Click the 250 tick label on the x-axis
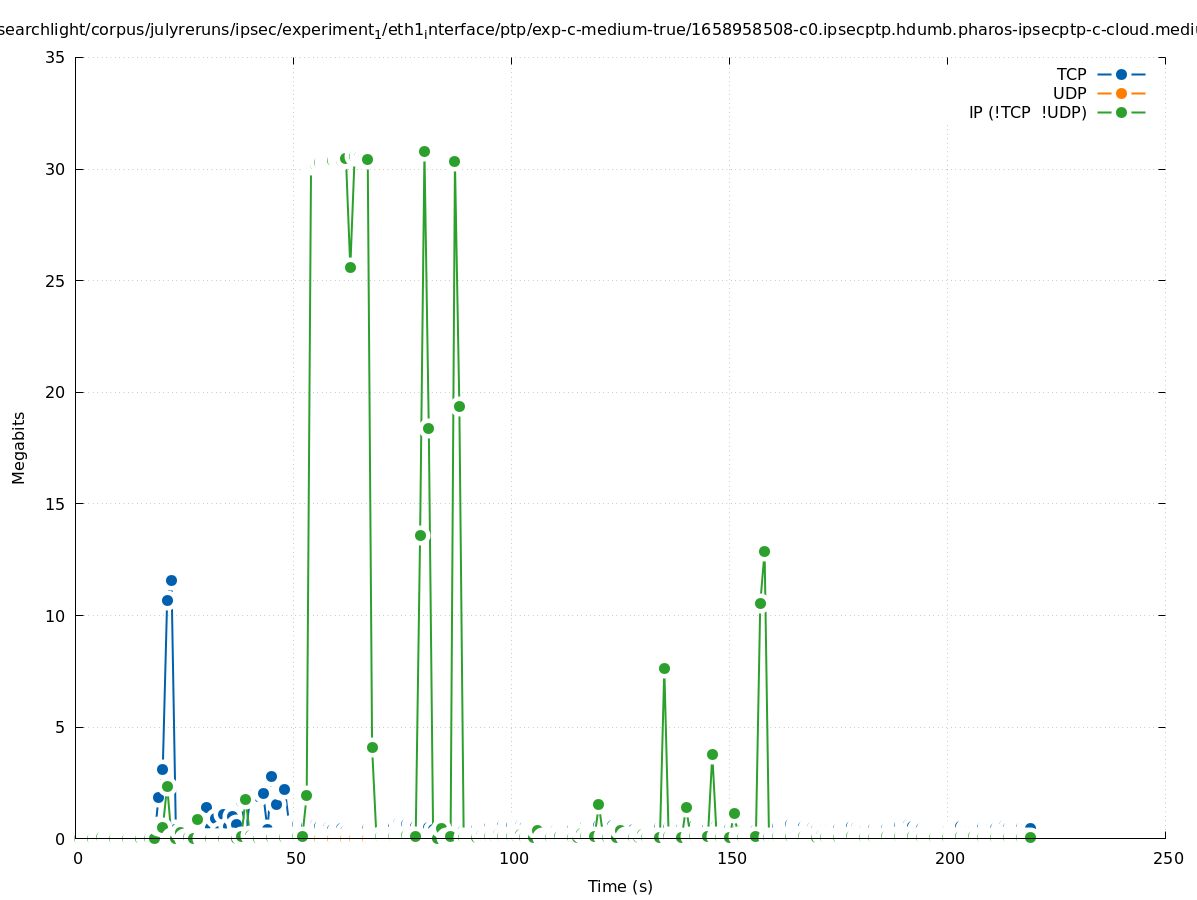The width and height of the screenshot is (1197, 900). pos(1166,858)
